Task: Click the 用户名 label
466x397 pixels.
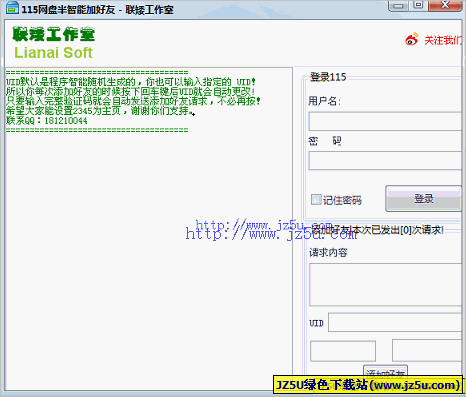Action: (x=324, y=101)
